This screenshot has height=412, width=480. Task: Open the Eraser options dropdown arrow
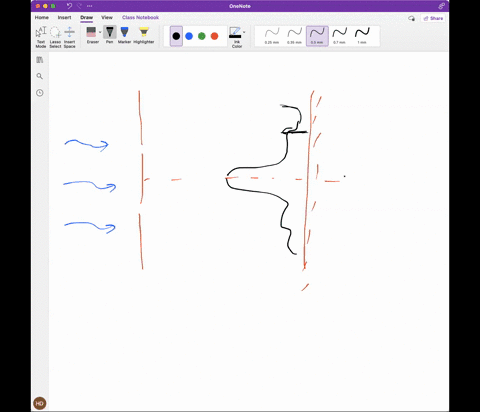point(100,32)
